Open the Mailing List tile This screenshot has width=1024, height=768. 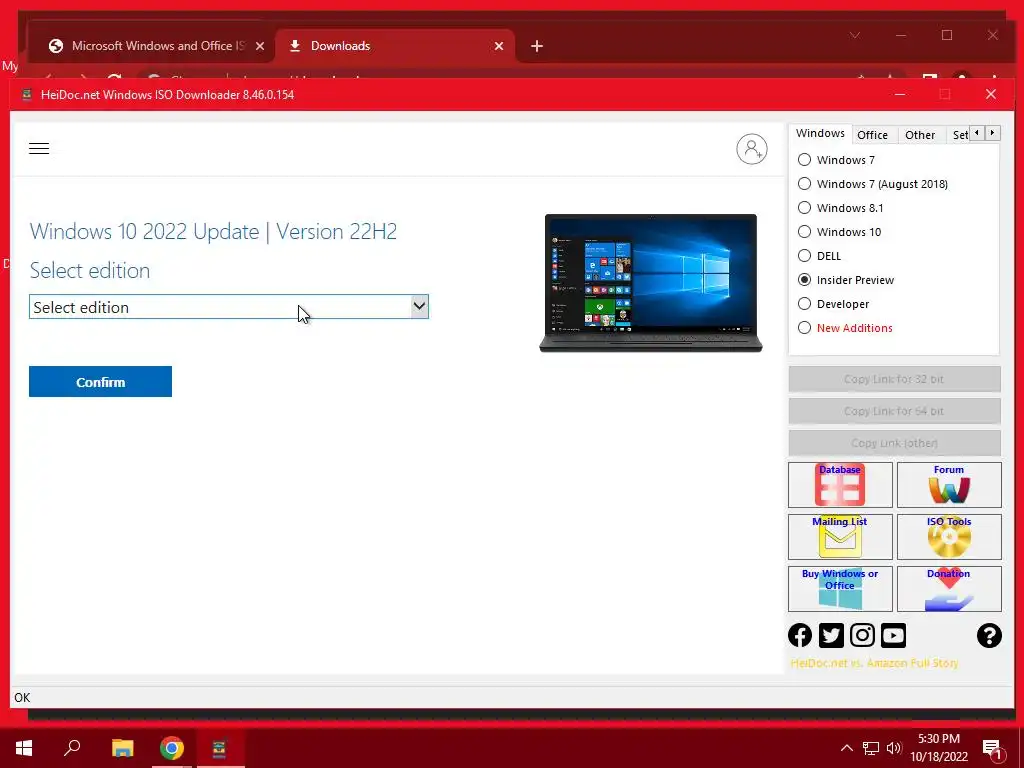coord(840,537)
